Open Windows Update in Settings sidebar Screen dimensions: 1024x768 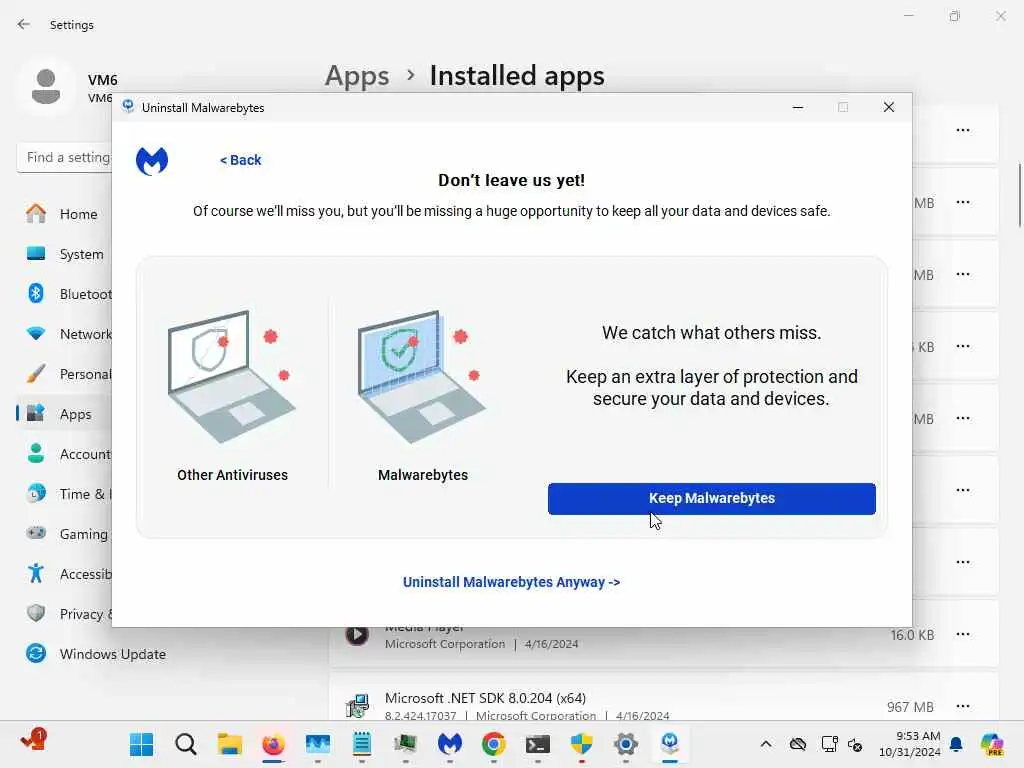(96, 654)
